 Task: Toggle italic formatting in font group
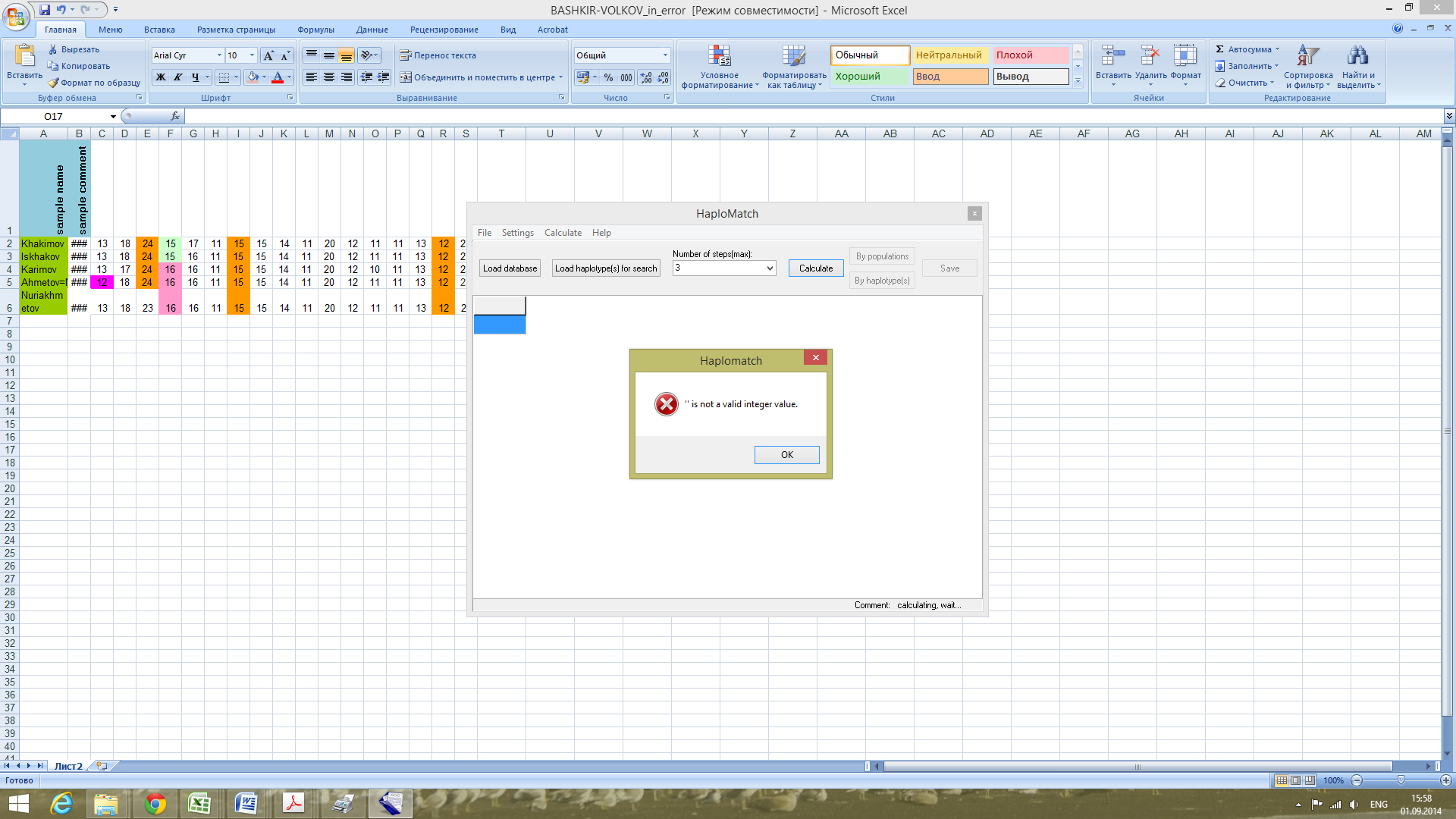pyautogui.click(x=178, y=77)
